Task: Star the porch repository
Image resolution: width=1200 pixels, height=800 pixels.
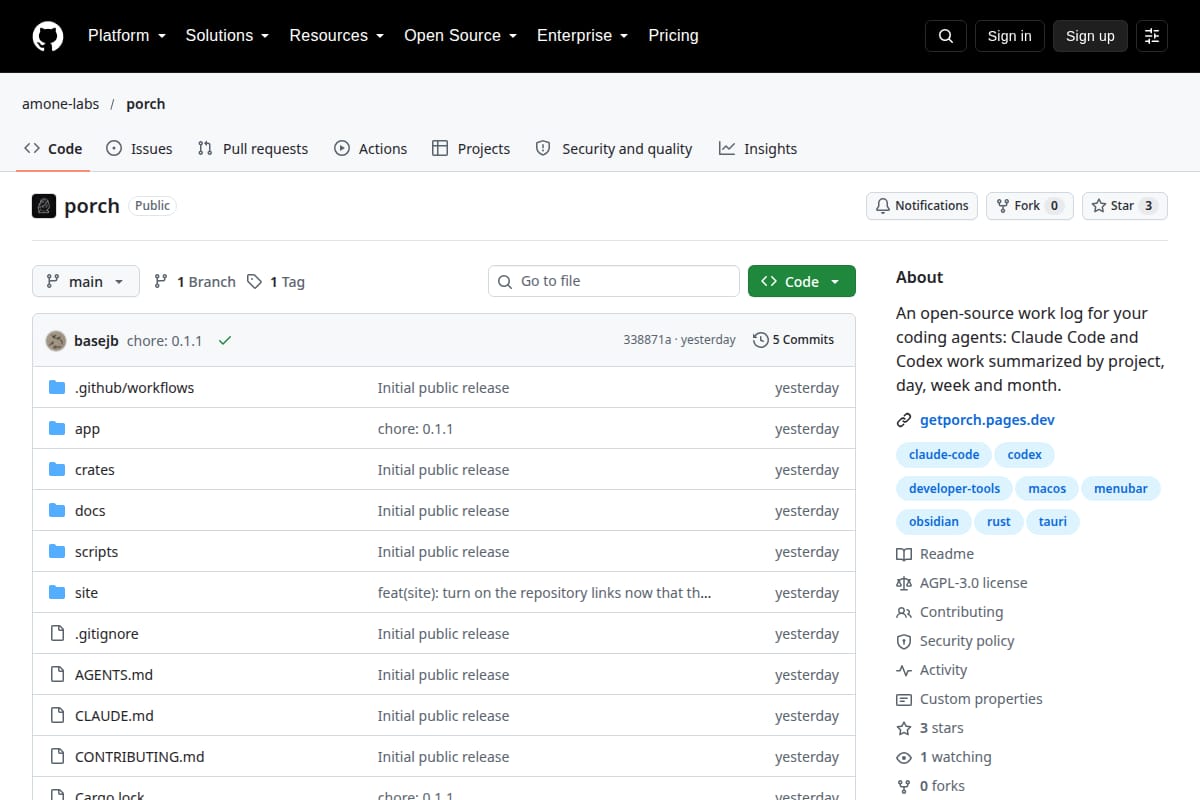Action: coord(1125,206)
